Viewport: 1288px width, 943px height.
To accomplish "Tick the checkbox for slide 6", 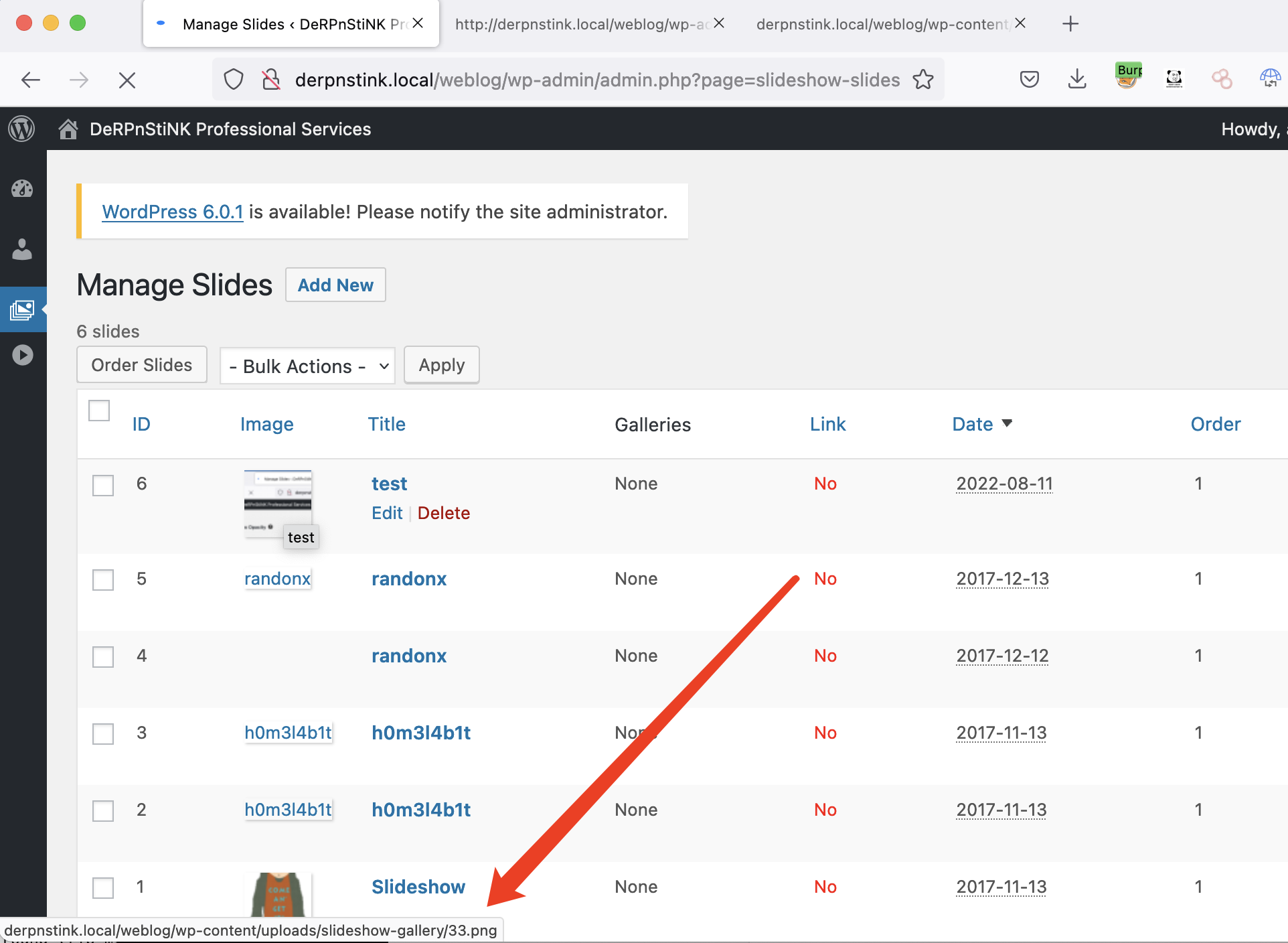I will (x=103, y=486).
